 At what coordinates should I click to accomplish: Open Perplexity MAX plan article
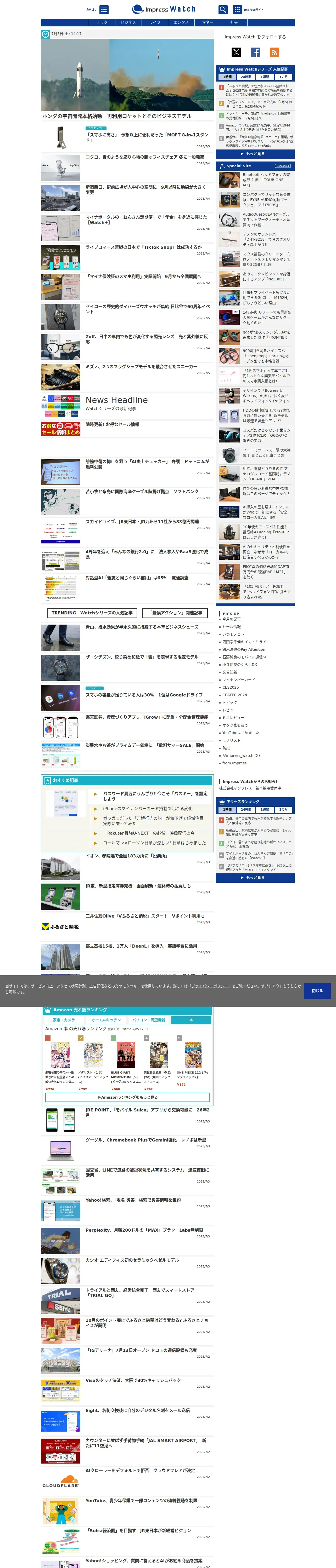pos(144,1230)
